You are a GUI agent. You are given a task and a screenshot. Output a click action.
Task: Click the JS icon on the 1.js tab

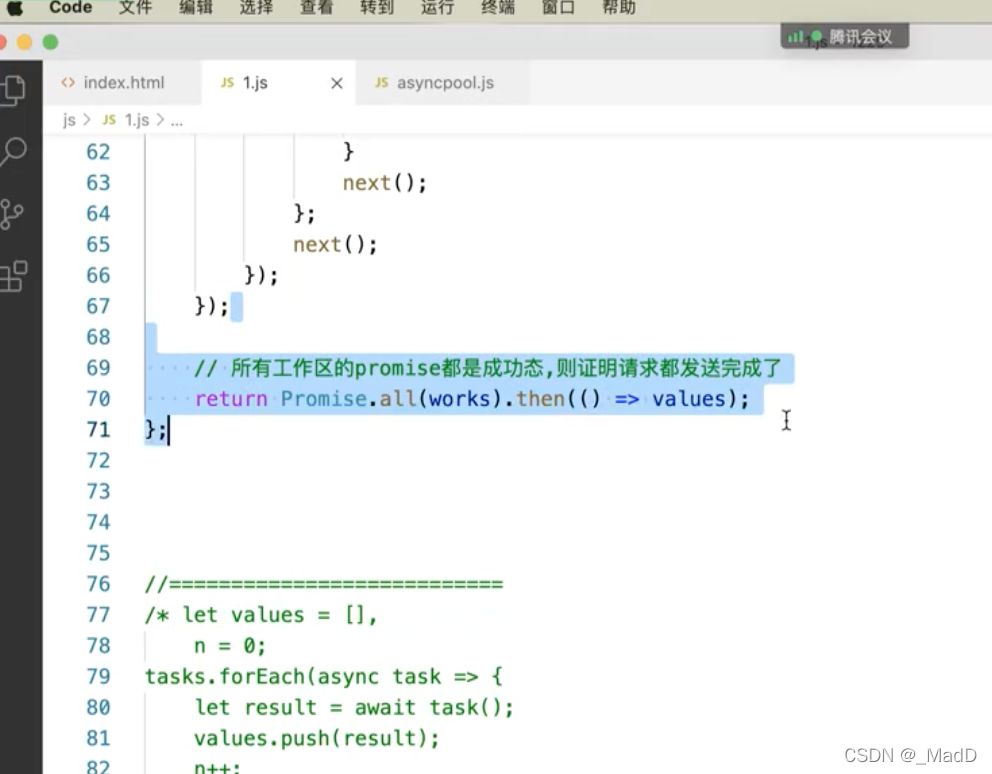[x=227, y=83]
